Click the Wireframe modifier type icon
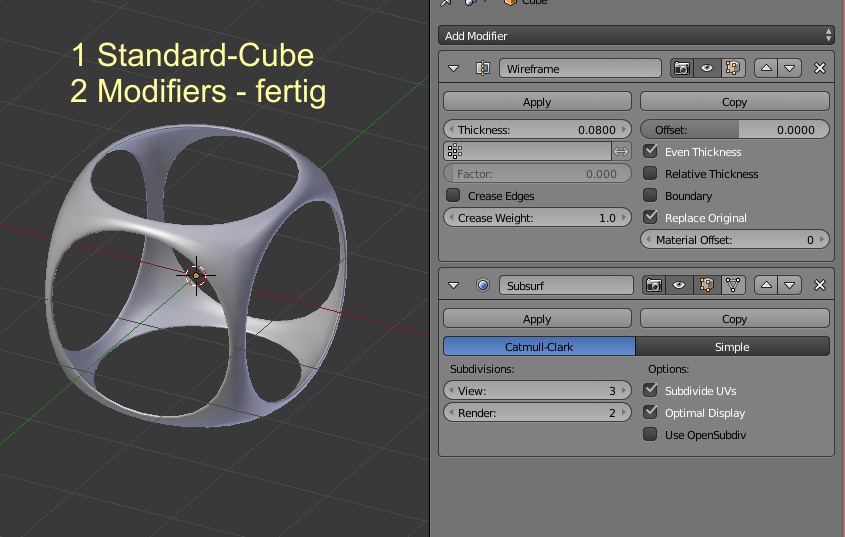 point(483,68)
